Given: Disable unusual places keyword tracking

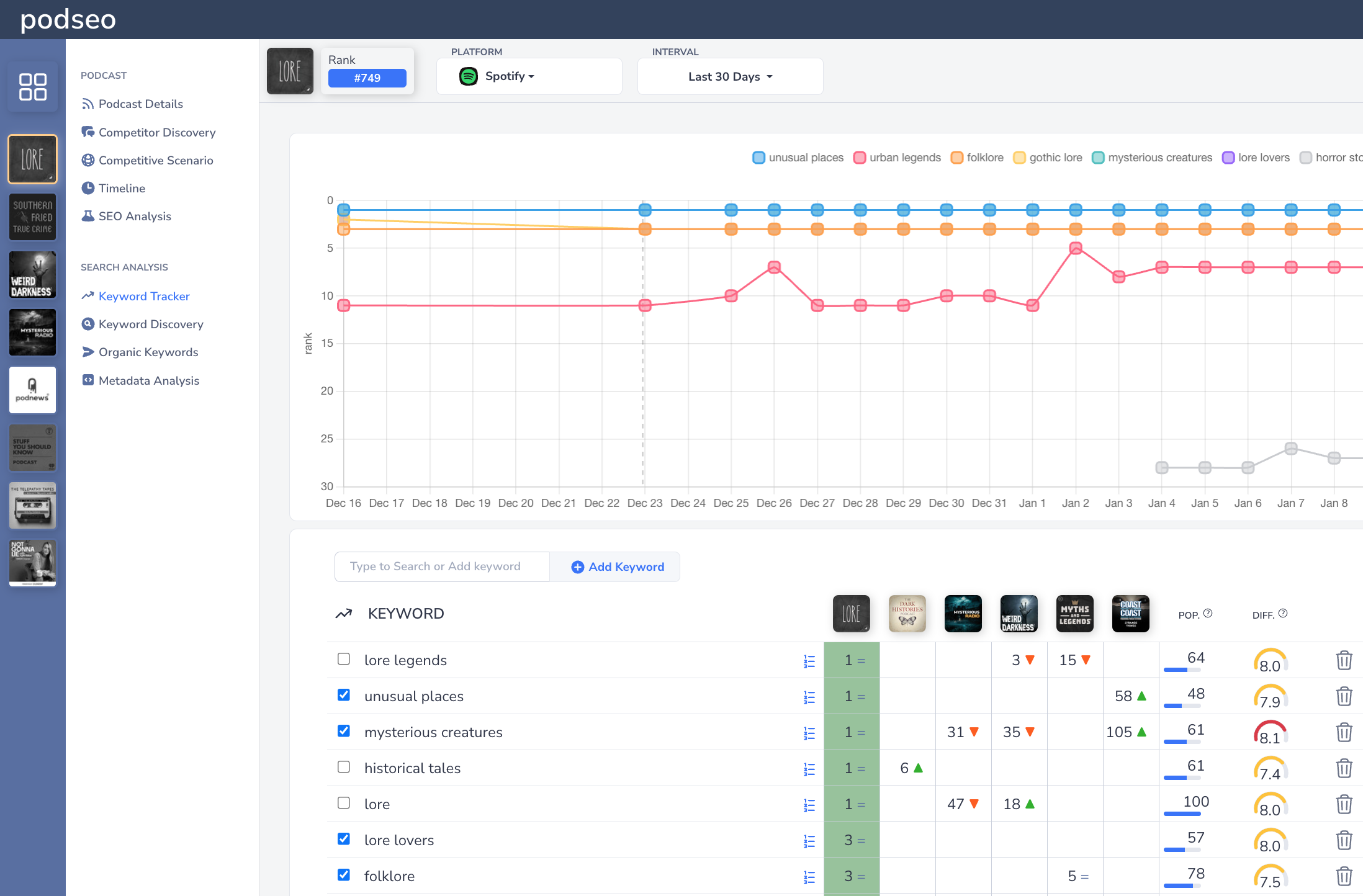Looking at the screenshot, I should (343, 695).
